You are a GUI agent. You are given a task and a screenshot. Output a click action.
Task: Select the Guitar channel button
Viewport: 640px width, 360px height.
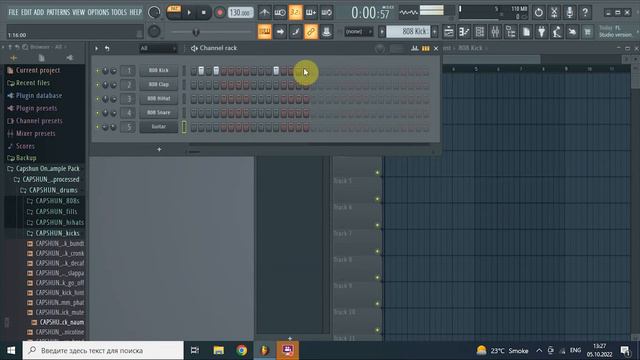tap(158, 127)
